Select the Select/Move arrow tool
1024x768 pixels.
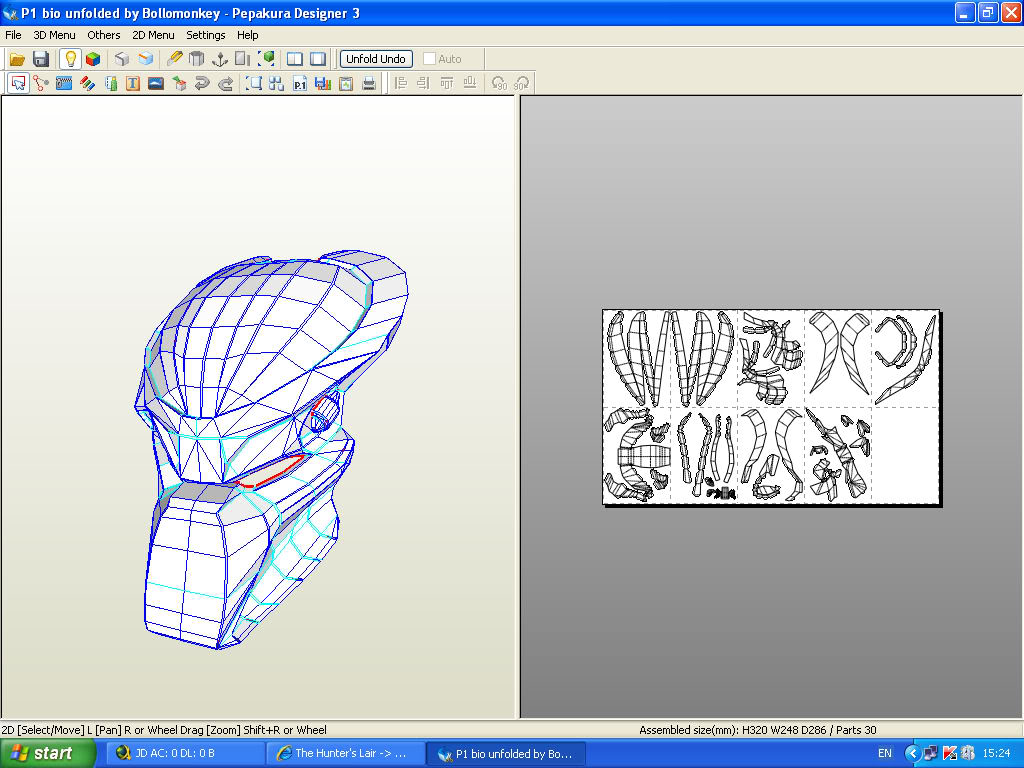(18, 83)
